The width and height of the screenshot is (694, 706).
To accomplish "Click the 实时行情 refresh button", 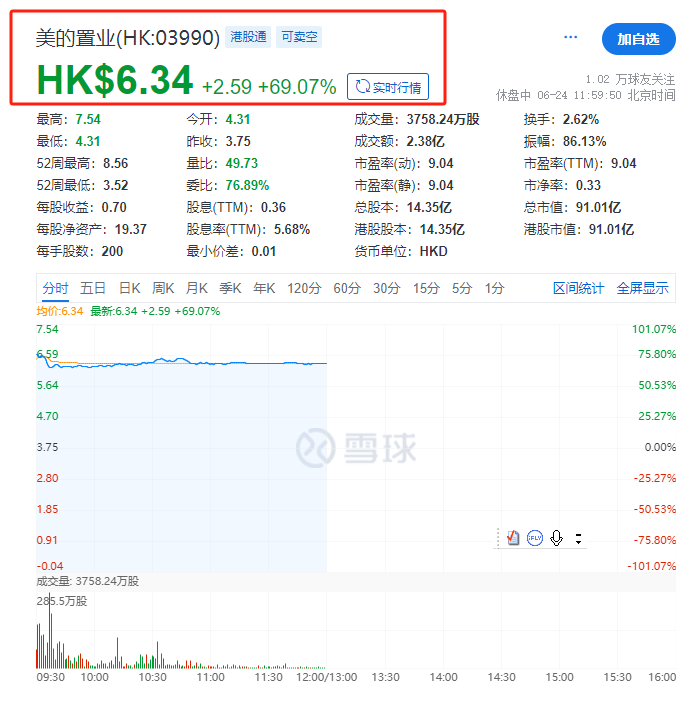I will (388, 86).
